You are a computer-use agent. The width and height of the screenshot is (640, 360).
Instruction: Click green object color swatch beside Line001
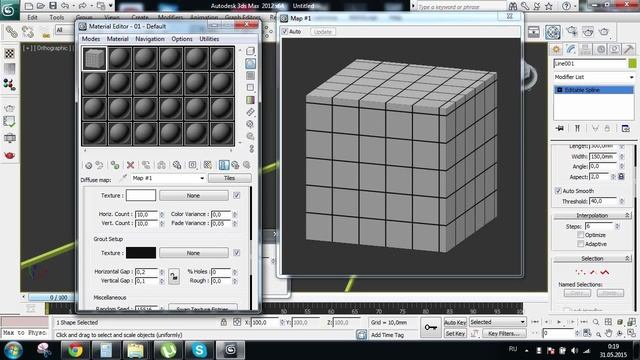[632, 63]
